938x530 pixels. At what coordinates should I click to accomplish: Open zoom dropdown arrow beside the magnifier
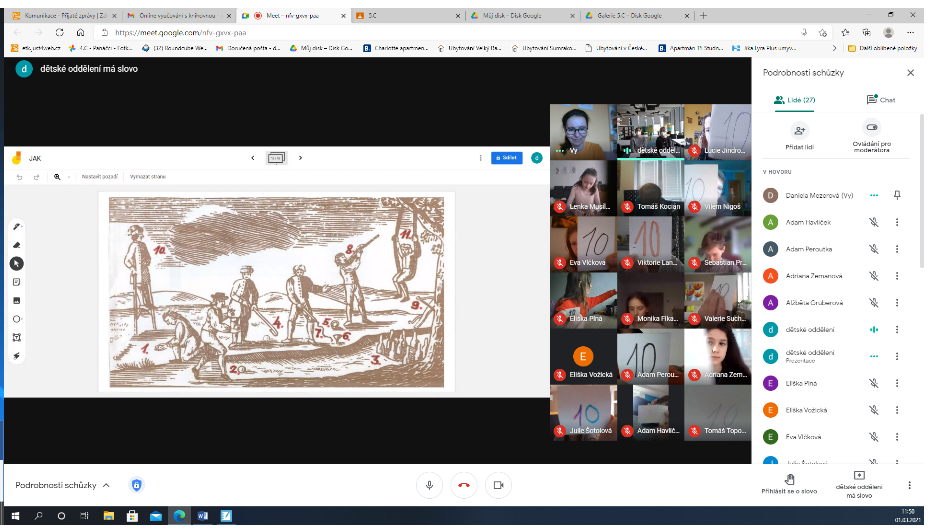click(69, 176)
